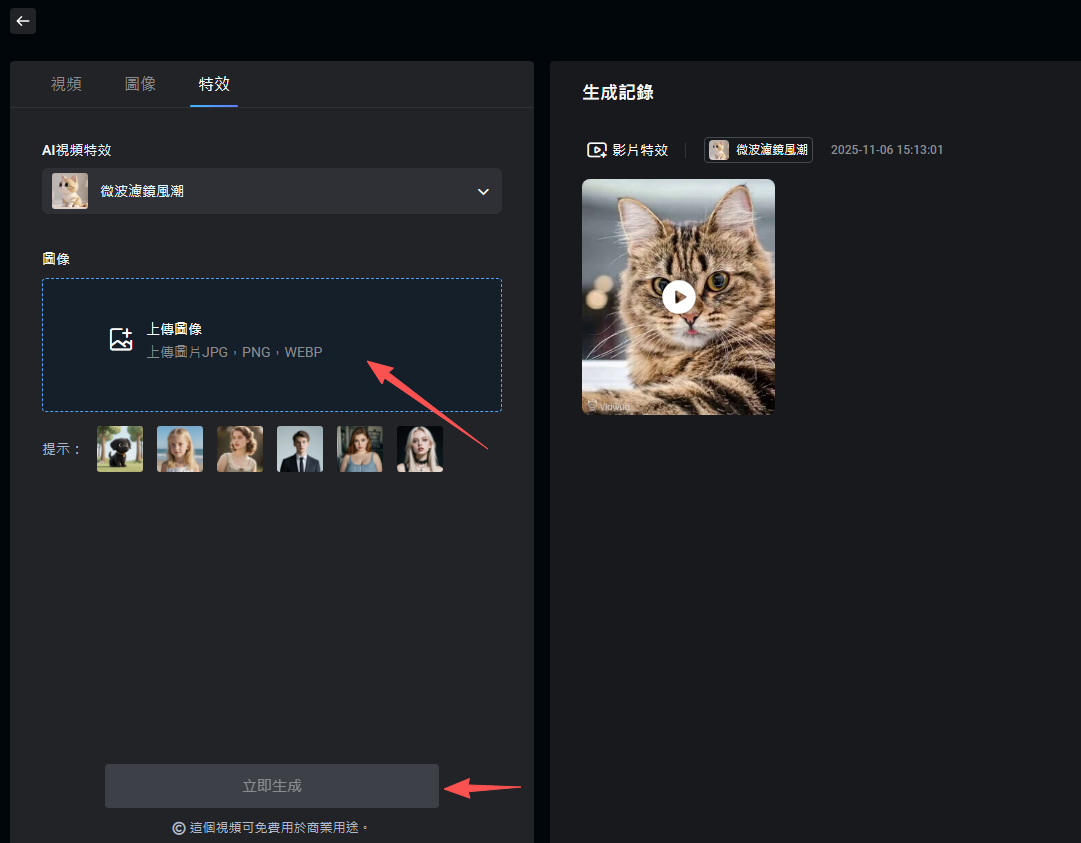
Task: Click the 微波濾鏡風潮 tag in generation history
Action: point(758,150)
